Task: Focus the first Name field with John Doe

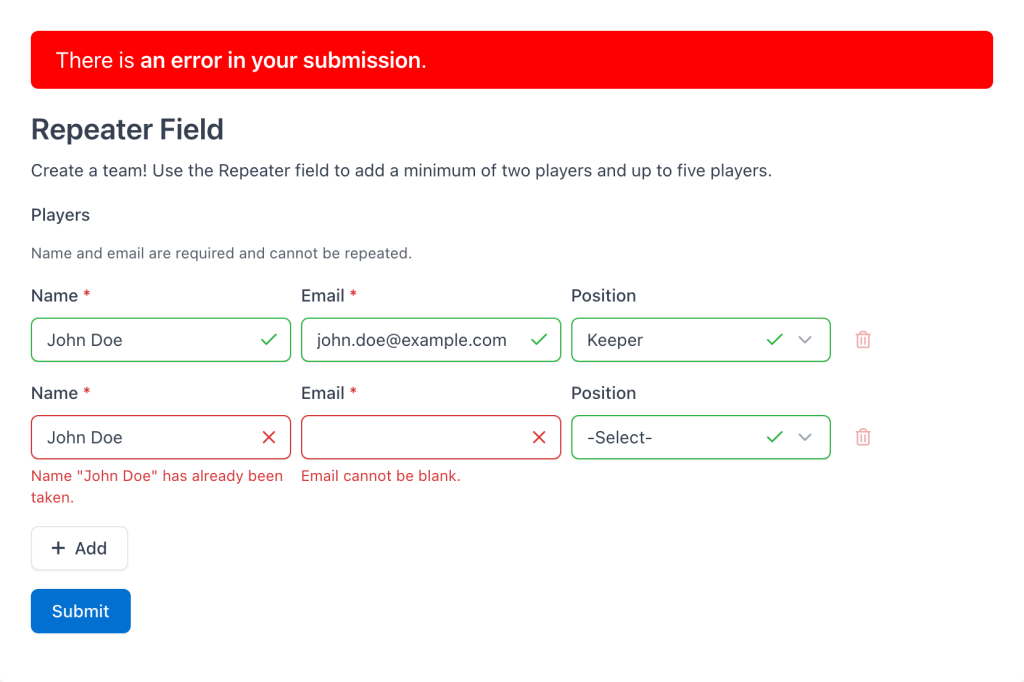Action: (161, 340)
